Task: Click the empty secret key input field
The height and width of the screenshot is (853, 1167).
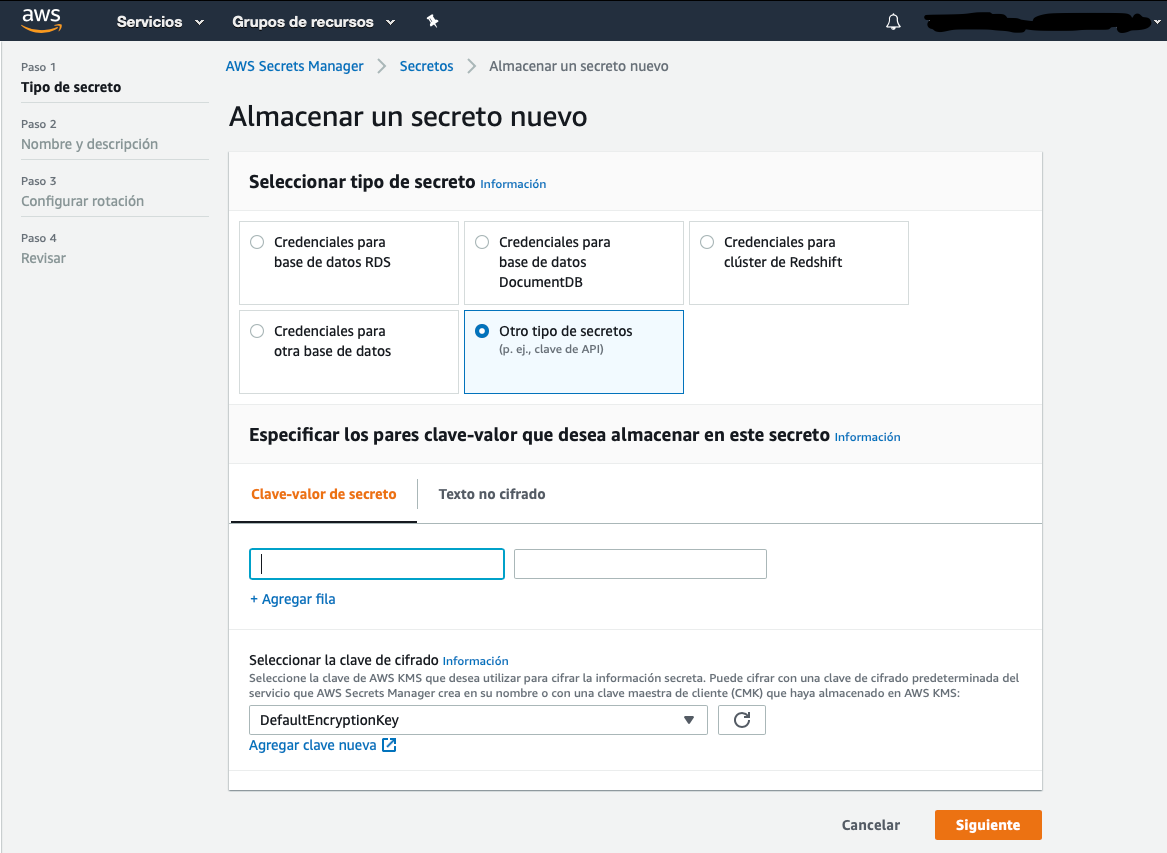Action: [x=376, y=563]
